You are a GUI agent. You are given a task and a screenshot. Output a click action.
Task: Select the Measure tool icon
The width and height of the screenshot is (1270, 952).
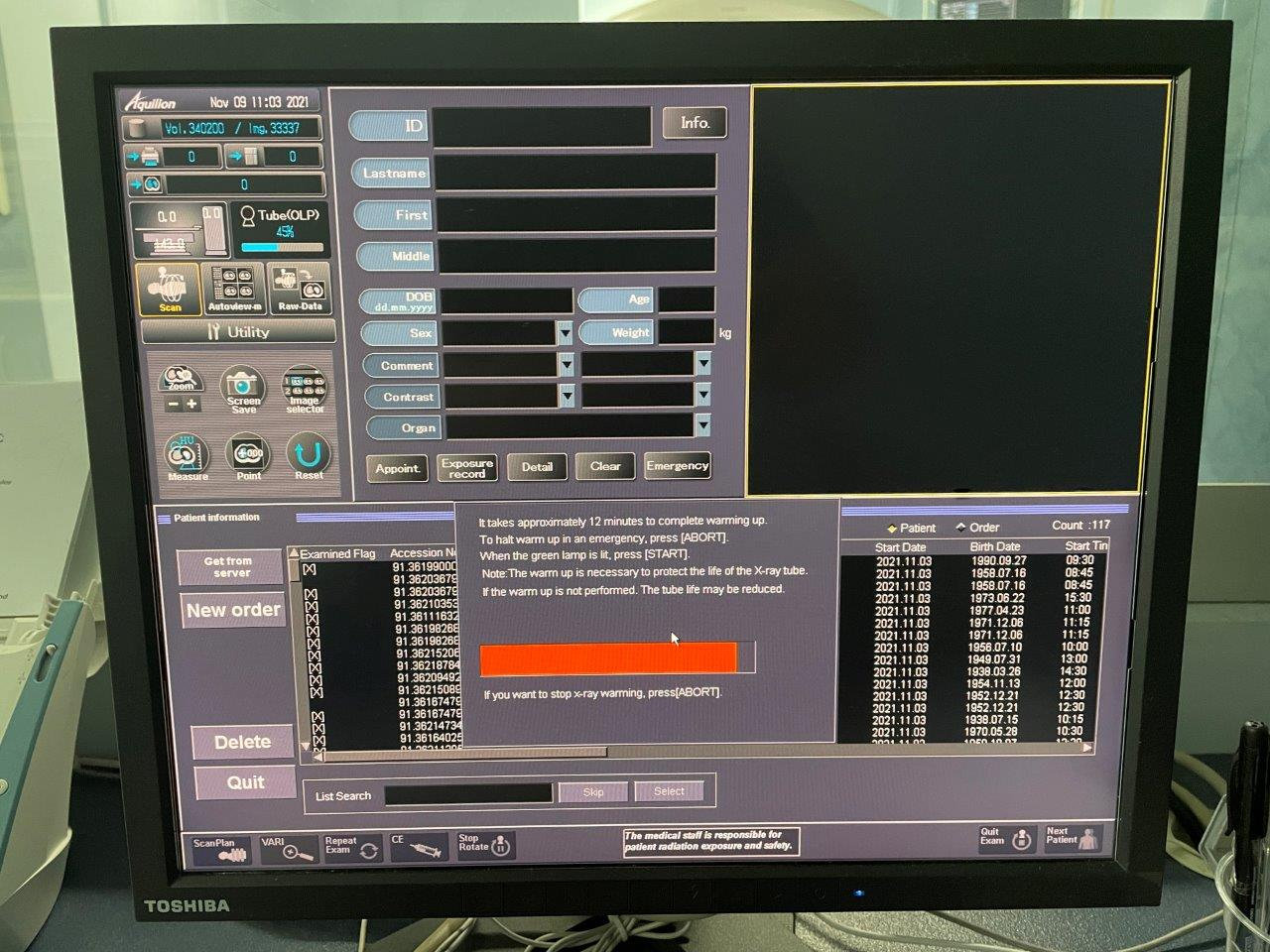coord(187,458)
